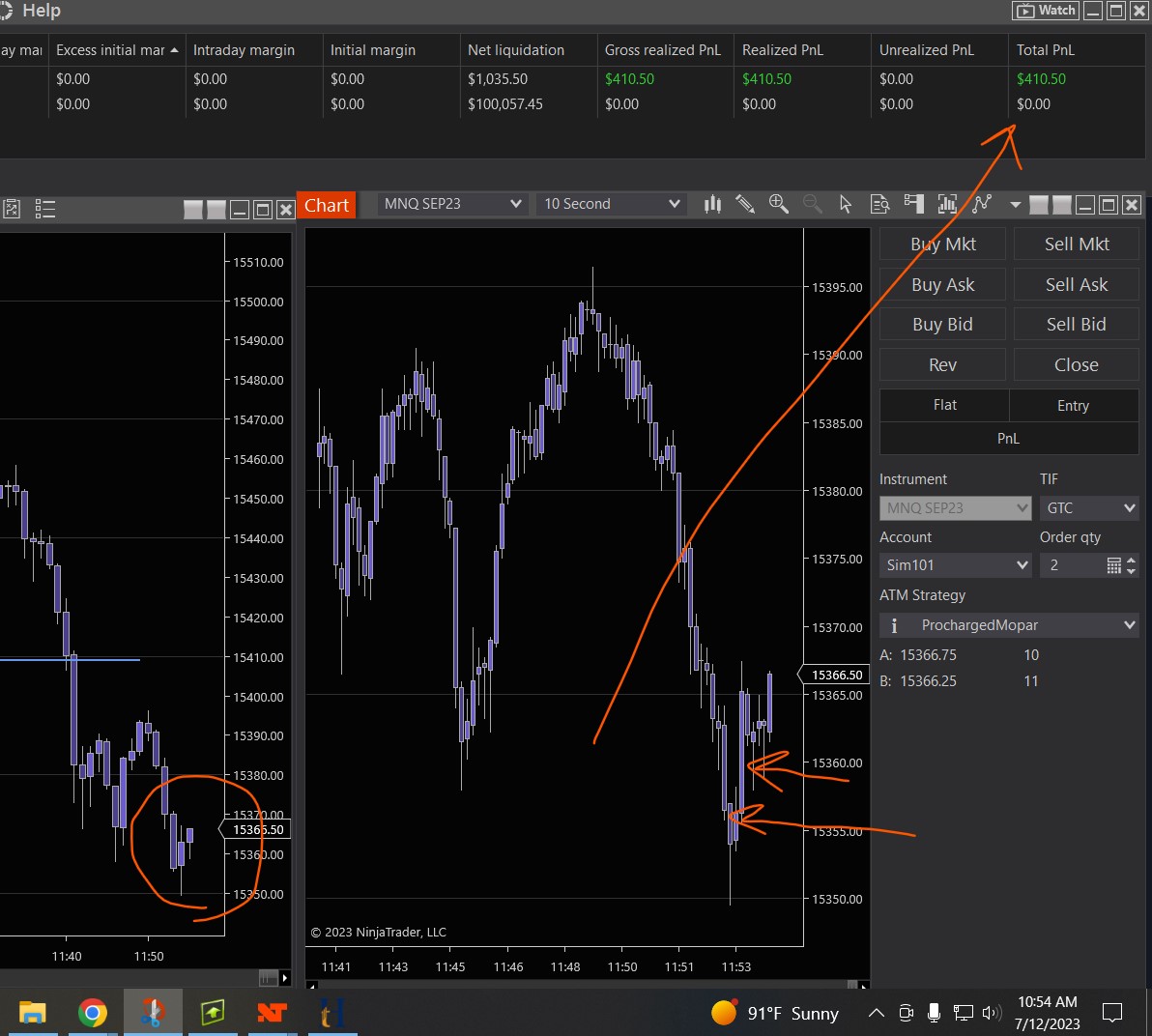This screenshot has width=1152, height=1036.
Task: Toggle the Chart Trader panel icon
Action: point(913,204)
